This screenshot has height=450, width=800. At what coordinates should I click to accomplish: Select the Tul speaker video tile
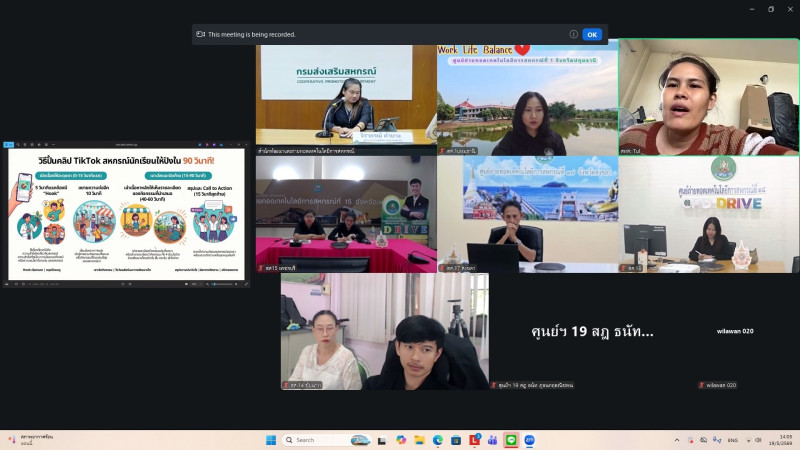coord(709,97)
